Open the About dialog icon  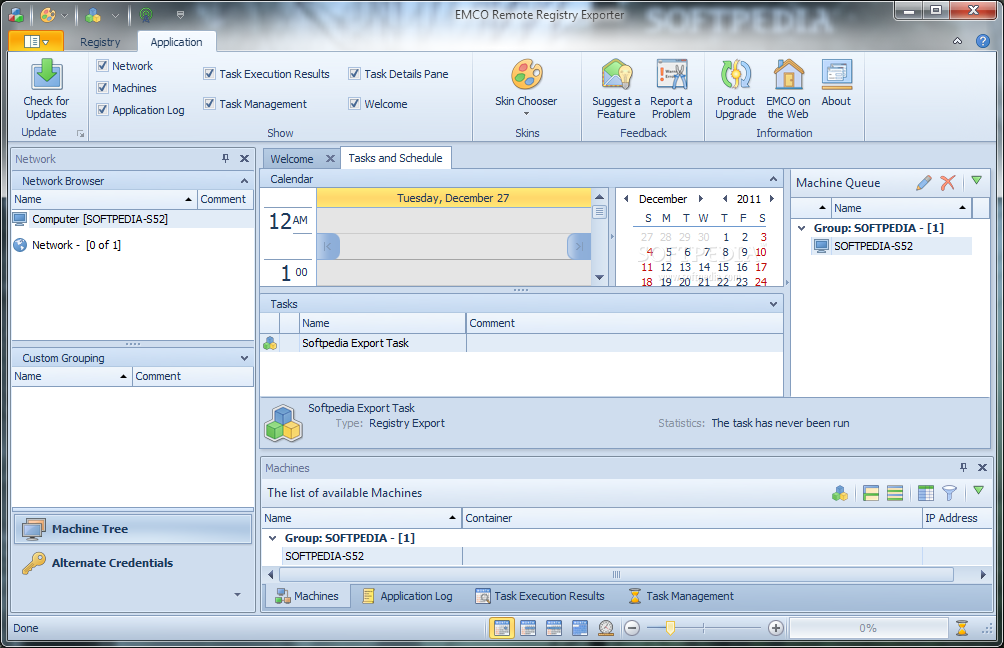pos(836,75)
